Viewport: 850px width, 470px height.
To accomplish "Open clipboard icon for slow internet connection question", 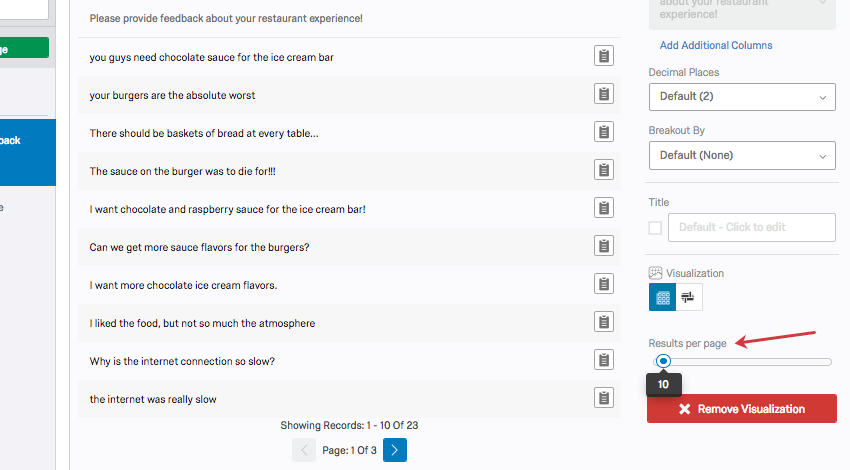I will [x=604, y=360].
